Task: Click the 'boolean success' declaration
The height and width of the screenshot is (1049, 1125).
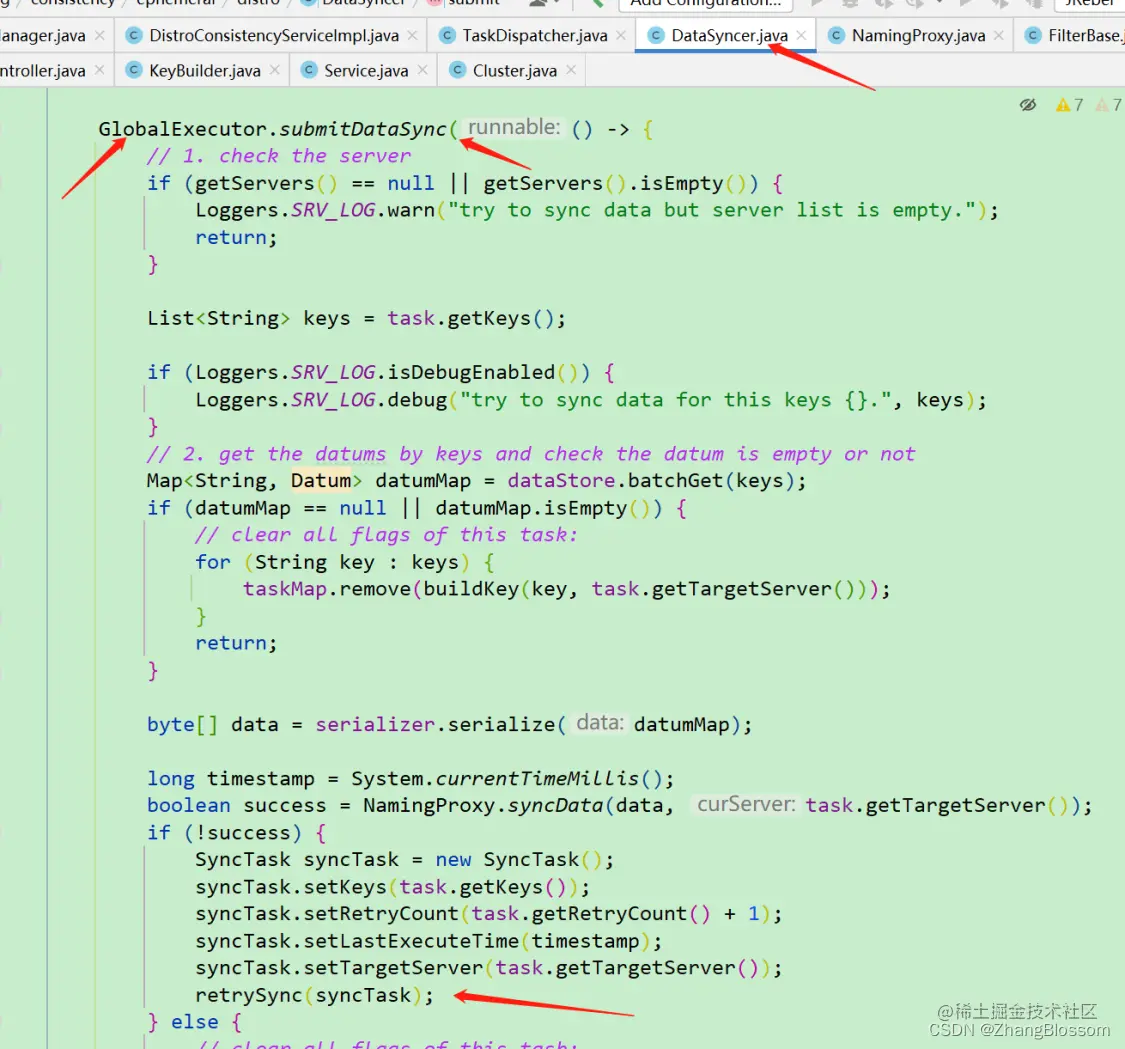Action: [236, 806]
